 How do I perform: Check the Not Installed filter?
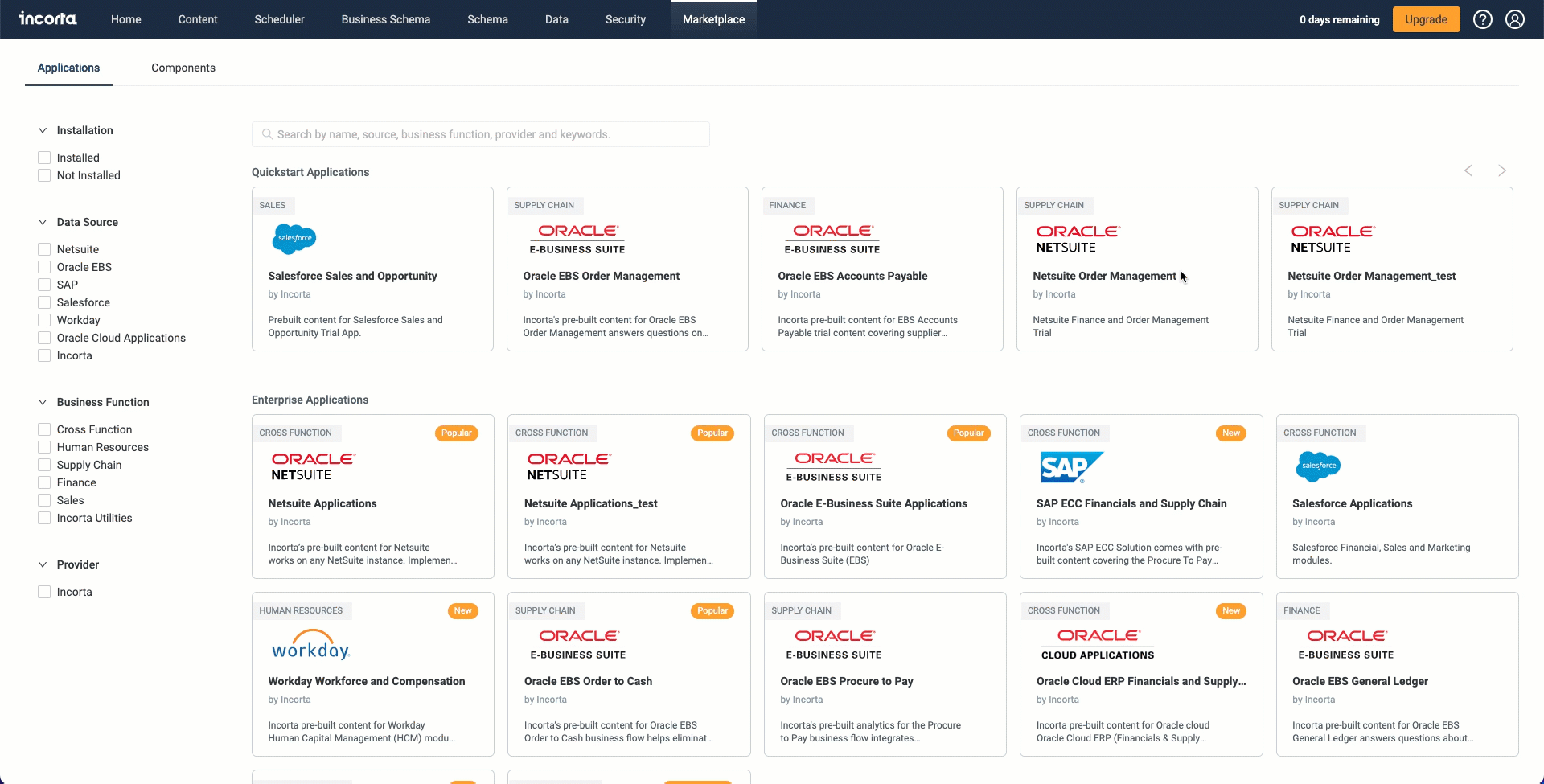[44, 175]
